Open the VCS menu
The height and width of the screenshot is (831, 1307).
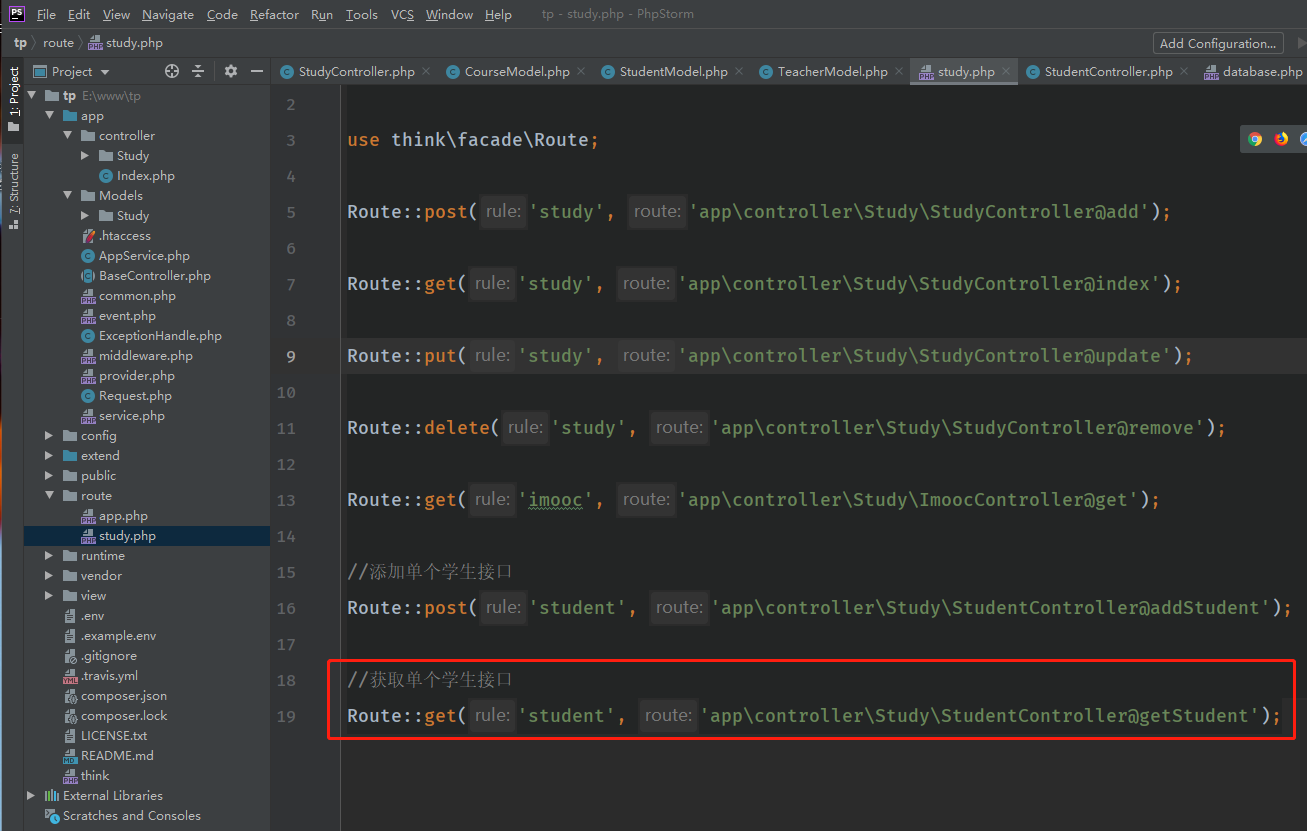(402, 14)
